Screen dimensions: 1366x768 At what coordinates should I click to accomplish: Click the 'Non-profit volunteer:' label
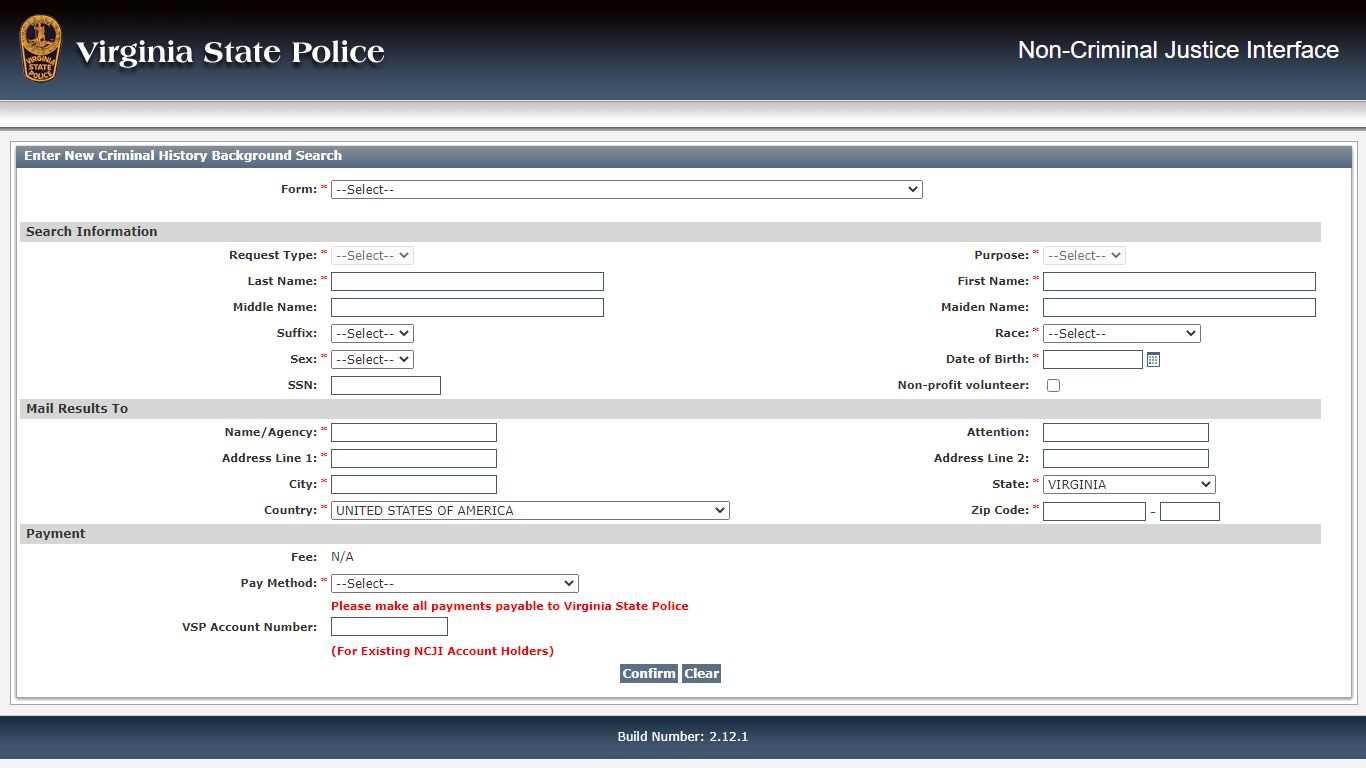tap(963, 386)
